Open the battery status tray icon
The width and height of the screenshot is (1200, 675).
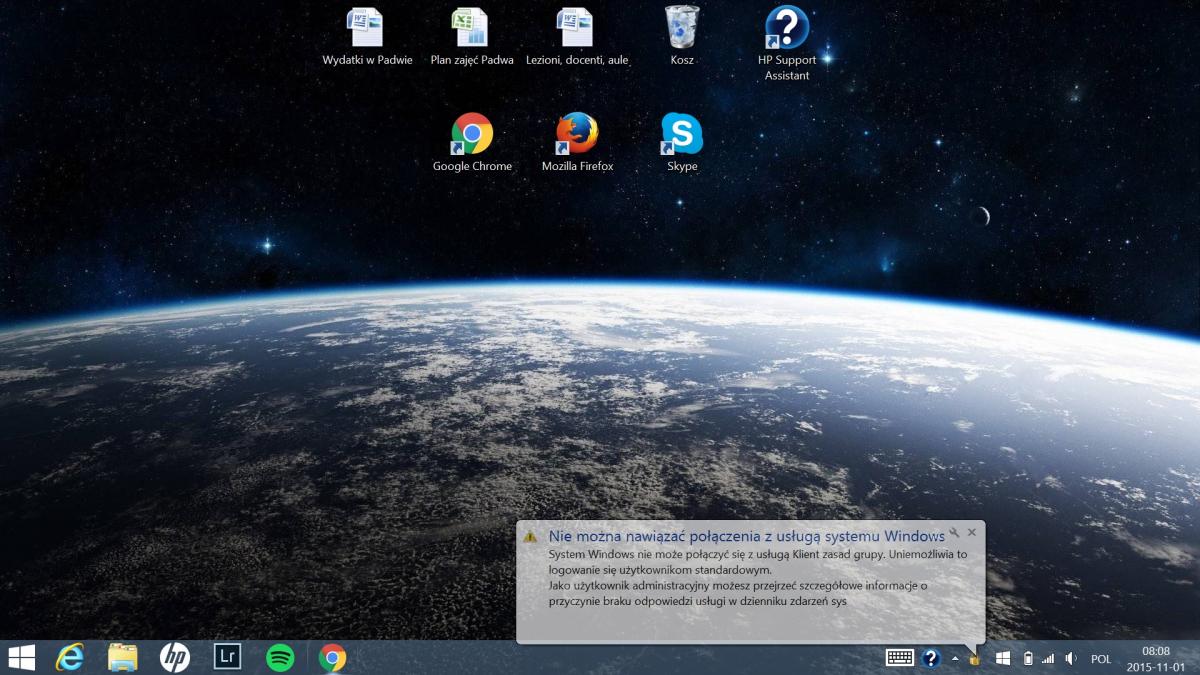(1027, 658)
